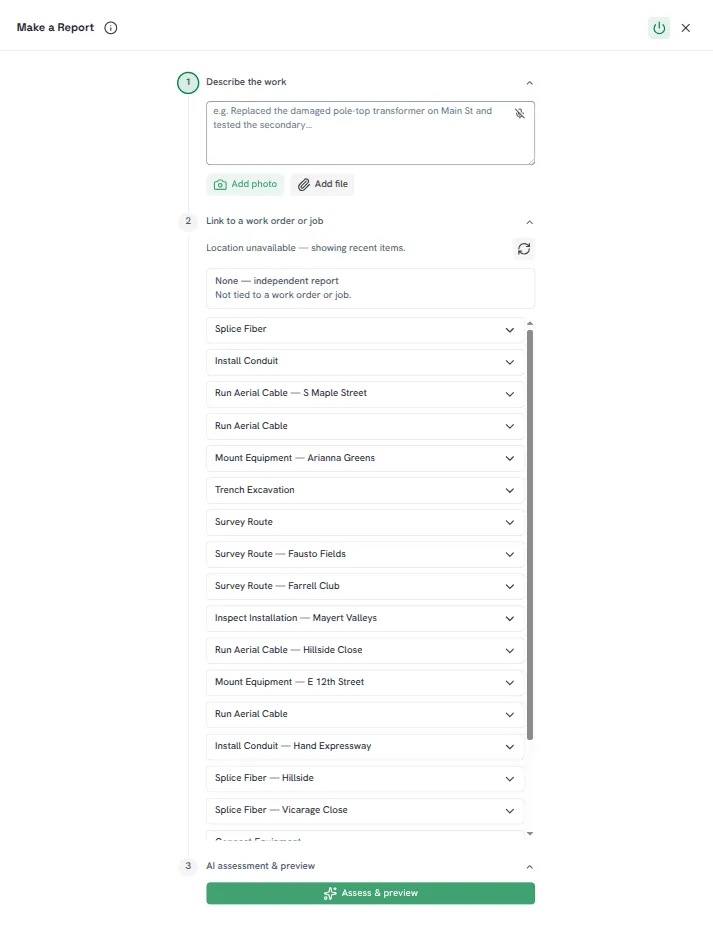Refresh location with the reload icon
713x951 pixels.
(524, 249)
